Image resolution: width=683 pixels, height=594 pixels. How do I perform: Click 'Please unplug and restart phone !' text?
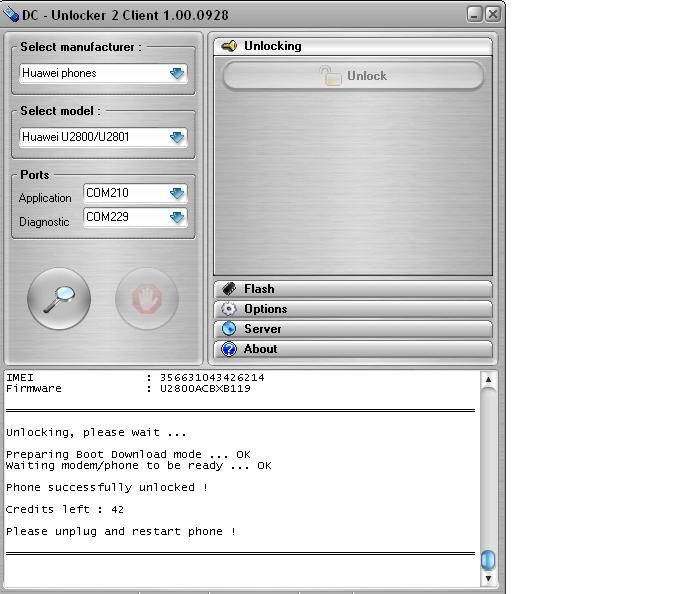point(121,531)
